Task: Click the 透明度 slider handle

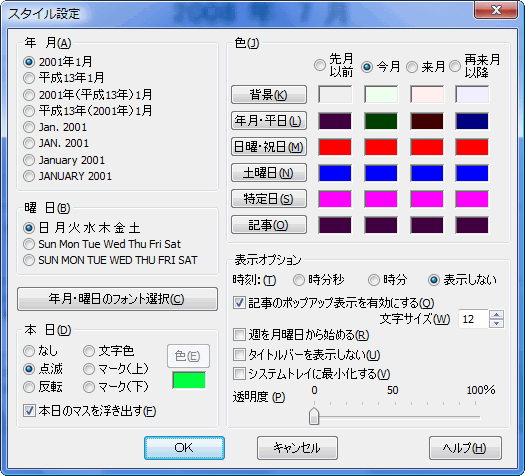Action: pos(314,416)
